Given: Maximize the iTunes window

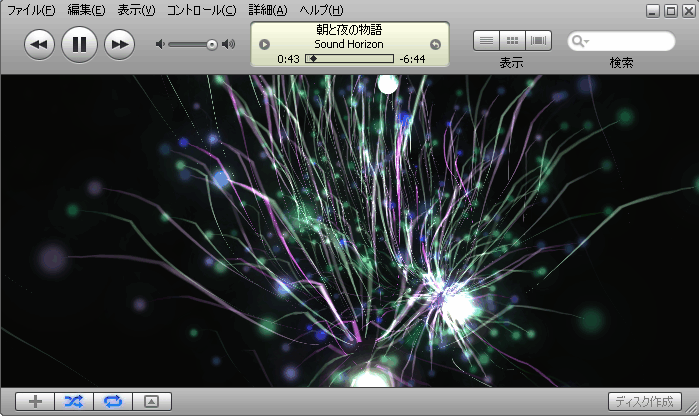Looking at the screenshot, I should 671,11.
